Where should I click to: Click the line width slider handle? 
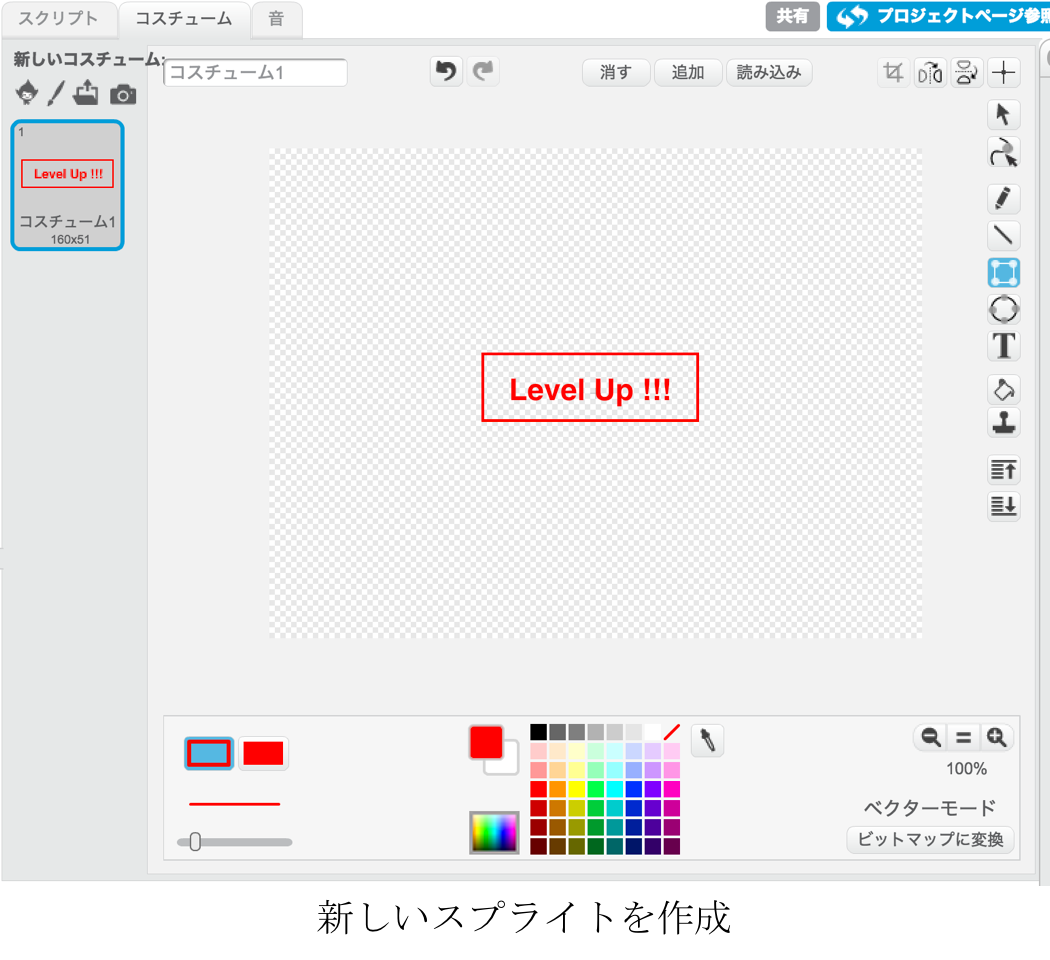[x=195, y=842]
